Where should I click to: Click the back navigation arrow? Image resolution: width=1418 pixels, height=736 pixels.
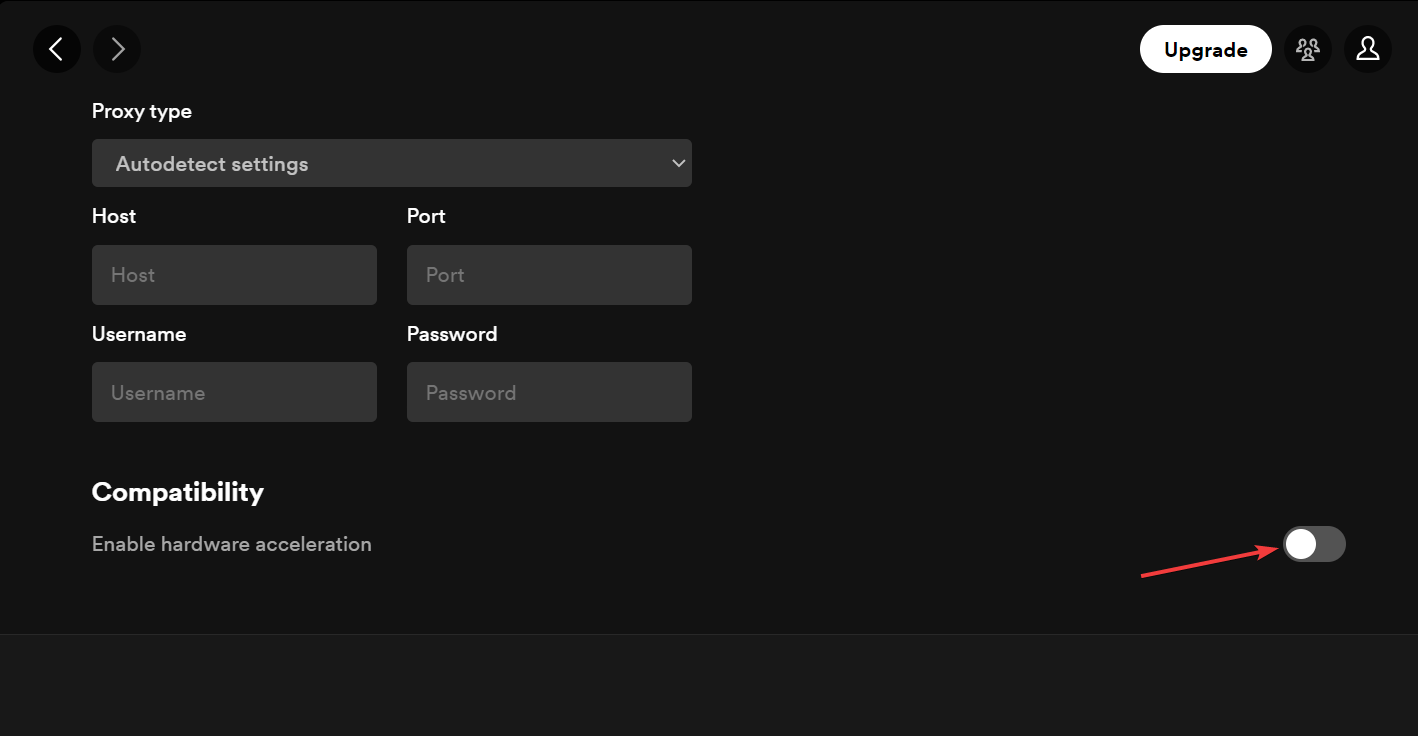56,49
